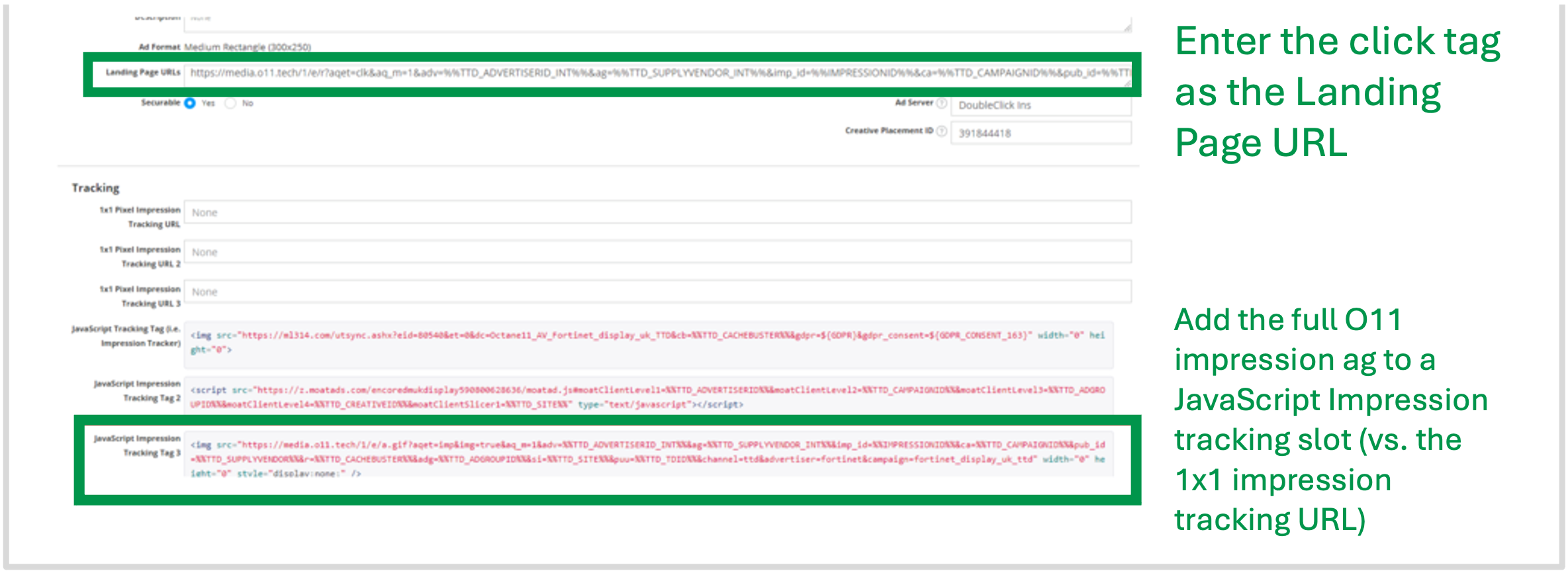Click the JavaScript Impression Tracking Tag 3 label
1568x573 pixels.
[137, 445]
